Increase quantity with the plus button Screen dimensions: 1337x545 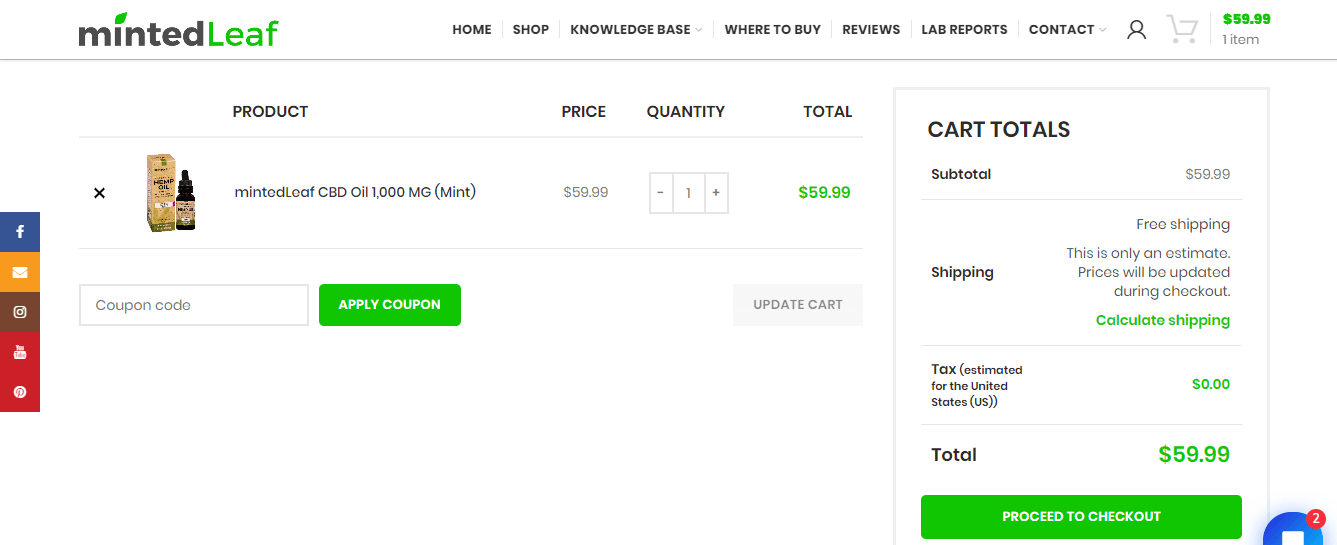716,193
